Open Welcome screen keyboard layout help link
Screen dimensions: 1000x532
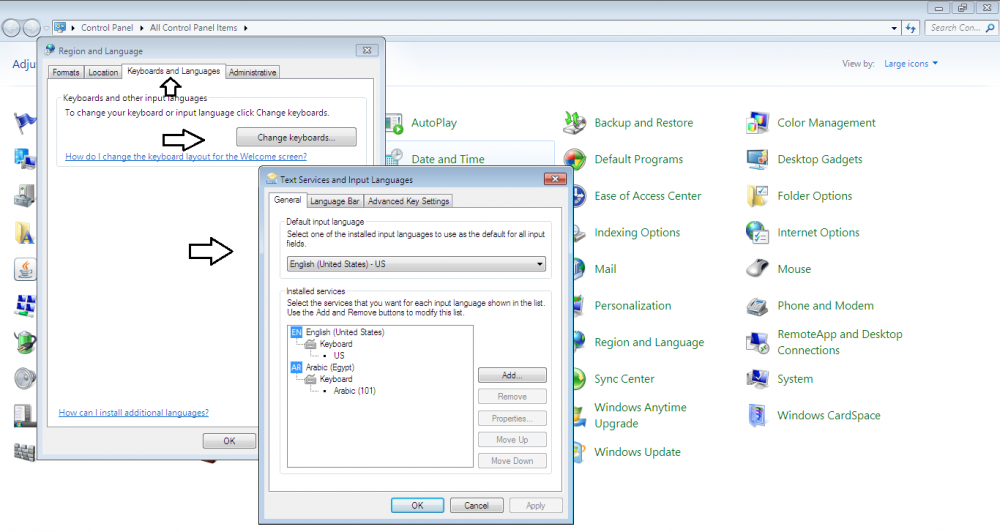pos(186,156)
